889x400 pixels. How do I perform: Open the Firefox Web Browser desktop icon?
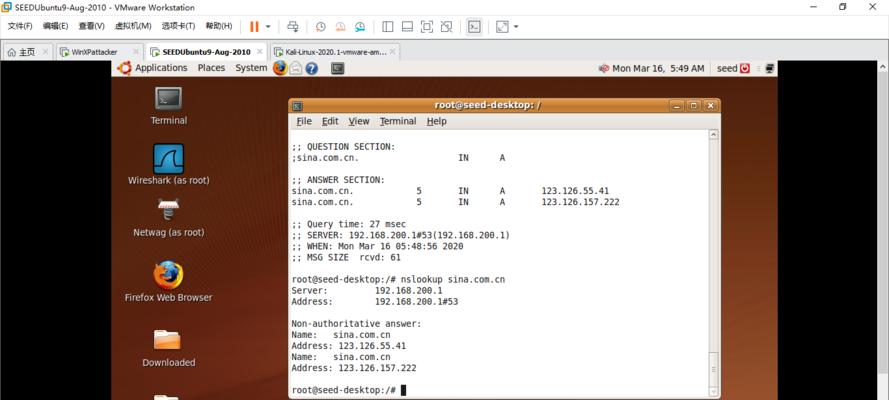pos(168,281)
